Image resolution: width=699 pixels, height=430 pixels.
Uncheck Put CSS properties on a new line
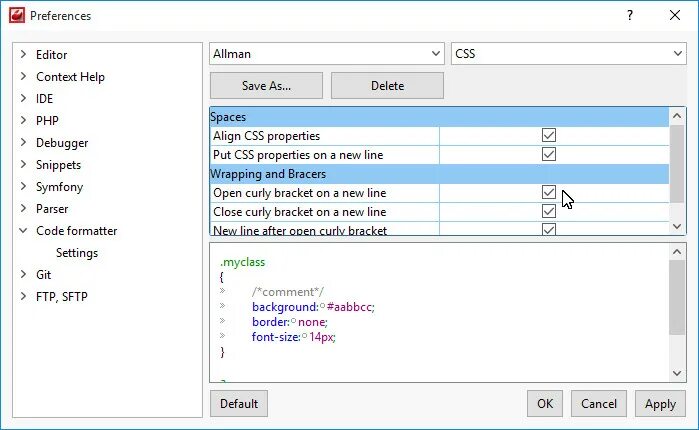[548, 154]
